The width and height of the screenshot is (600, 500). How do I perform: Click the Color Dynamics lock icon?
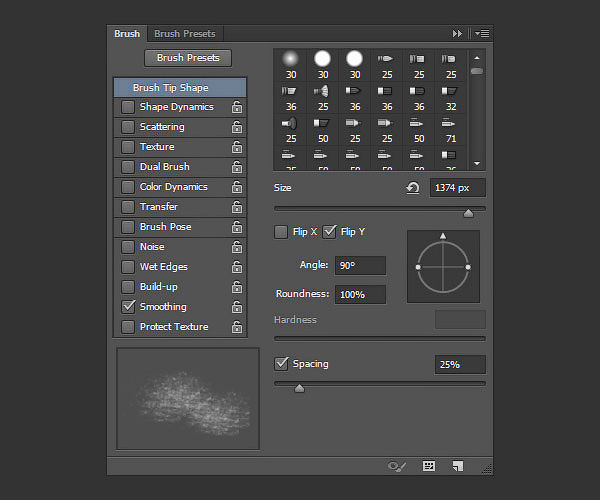click(x=237, y=187)
